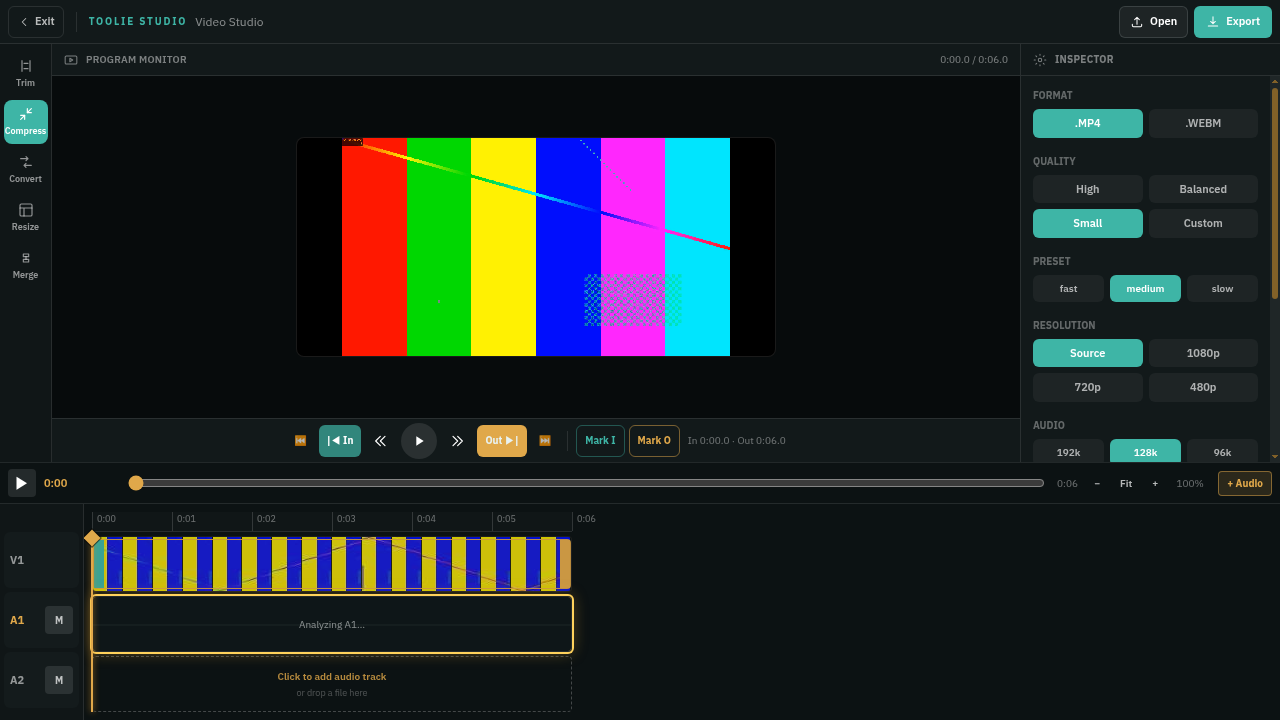This screenshot has height=720, width=1280.
Task: Set quality to Balanced
Action: 1203,189
